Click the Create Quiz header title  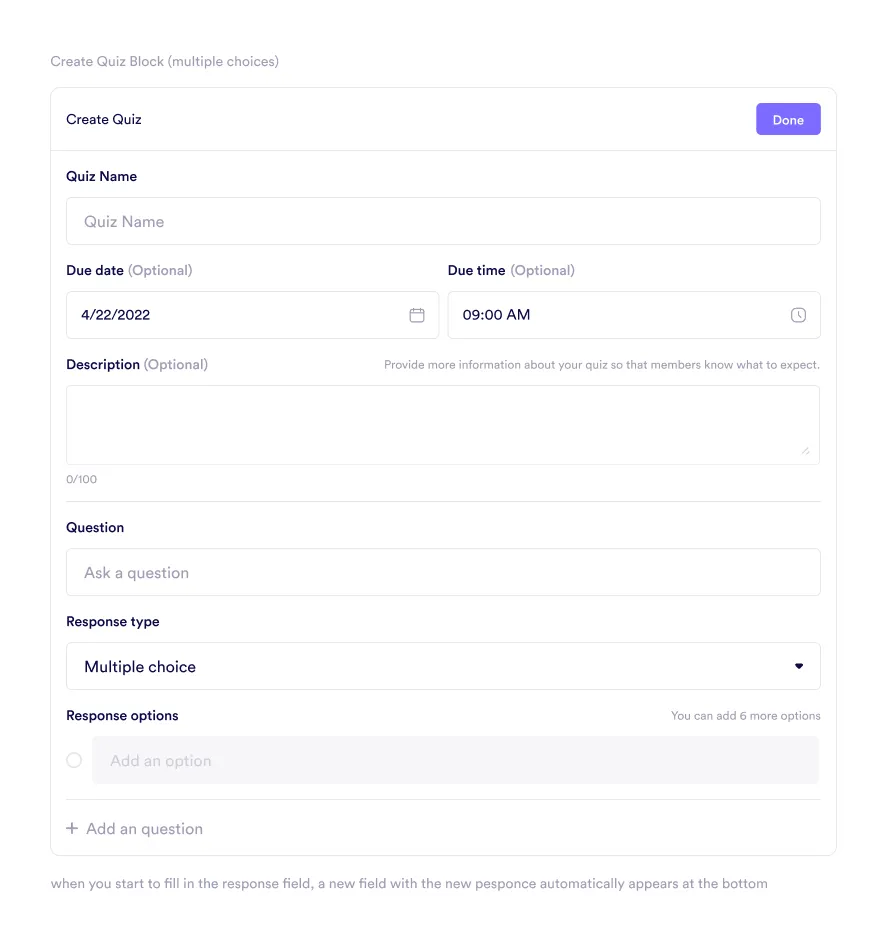104,120
